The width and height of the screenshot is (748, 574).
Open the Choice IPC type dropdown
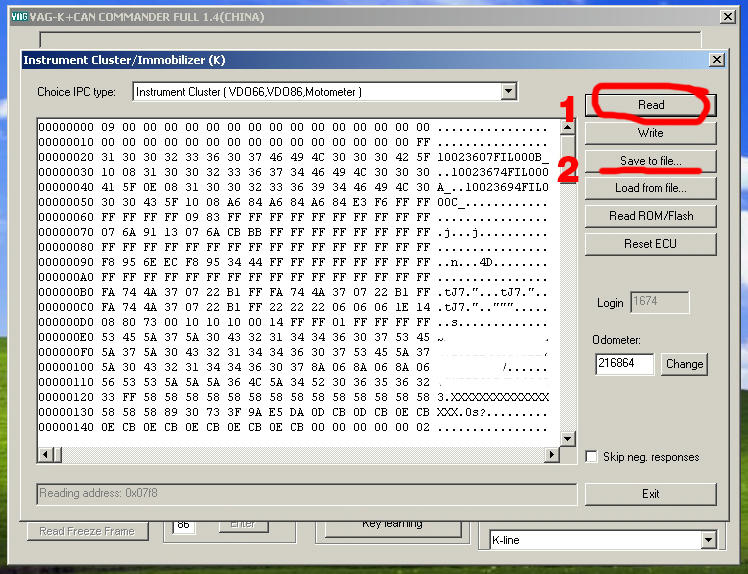click(x=509, y=91)
